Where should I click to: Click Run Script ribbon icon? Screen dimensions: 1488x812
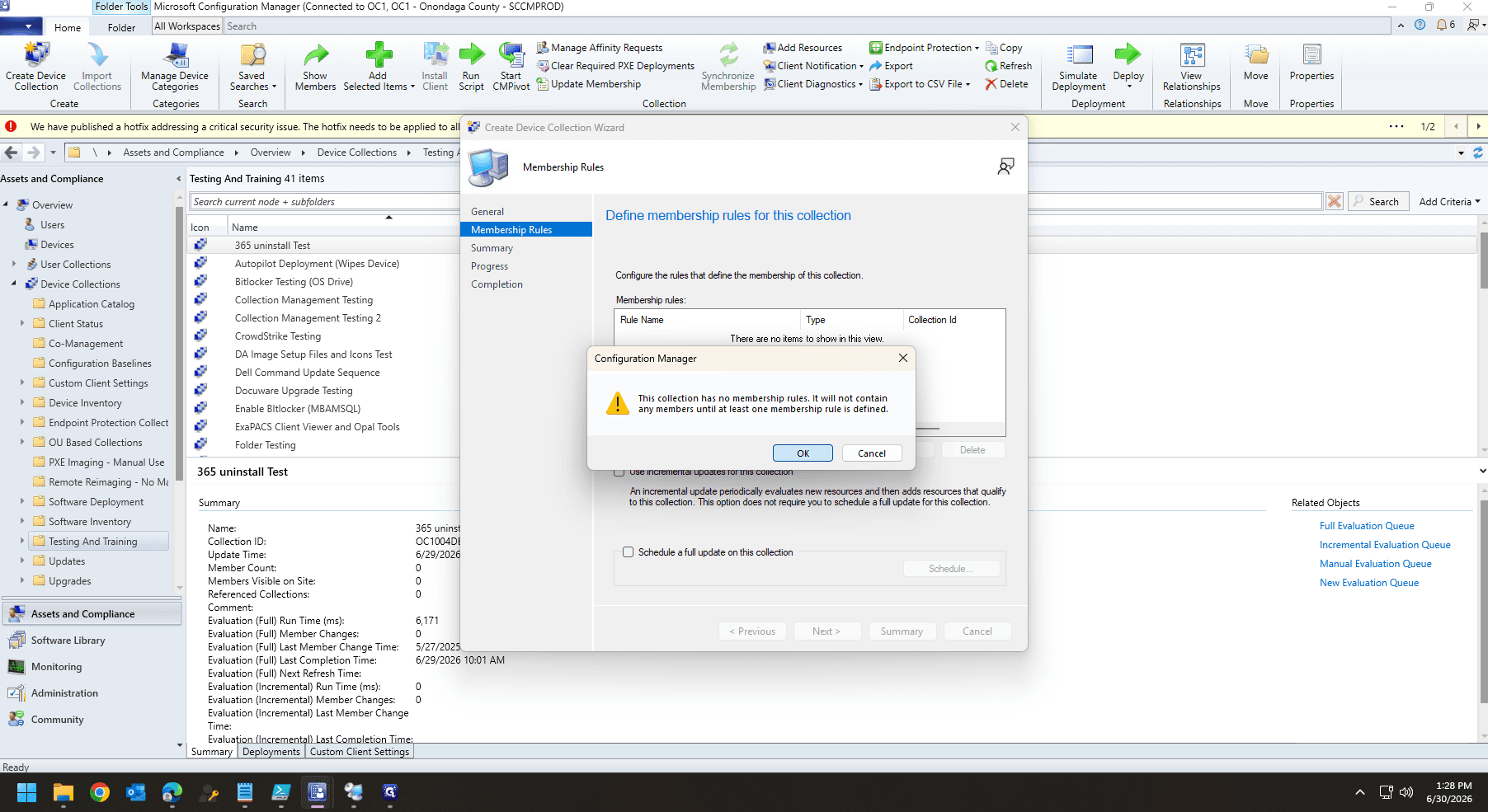471,67
